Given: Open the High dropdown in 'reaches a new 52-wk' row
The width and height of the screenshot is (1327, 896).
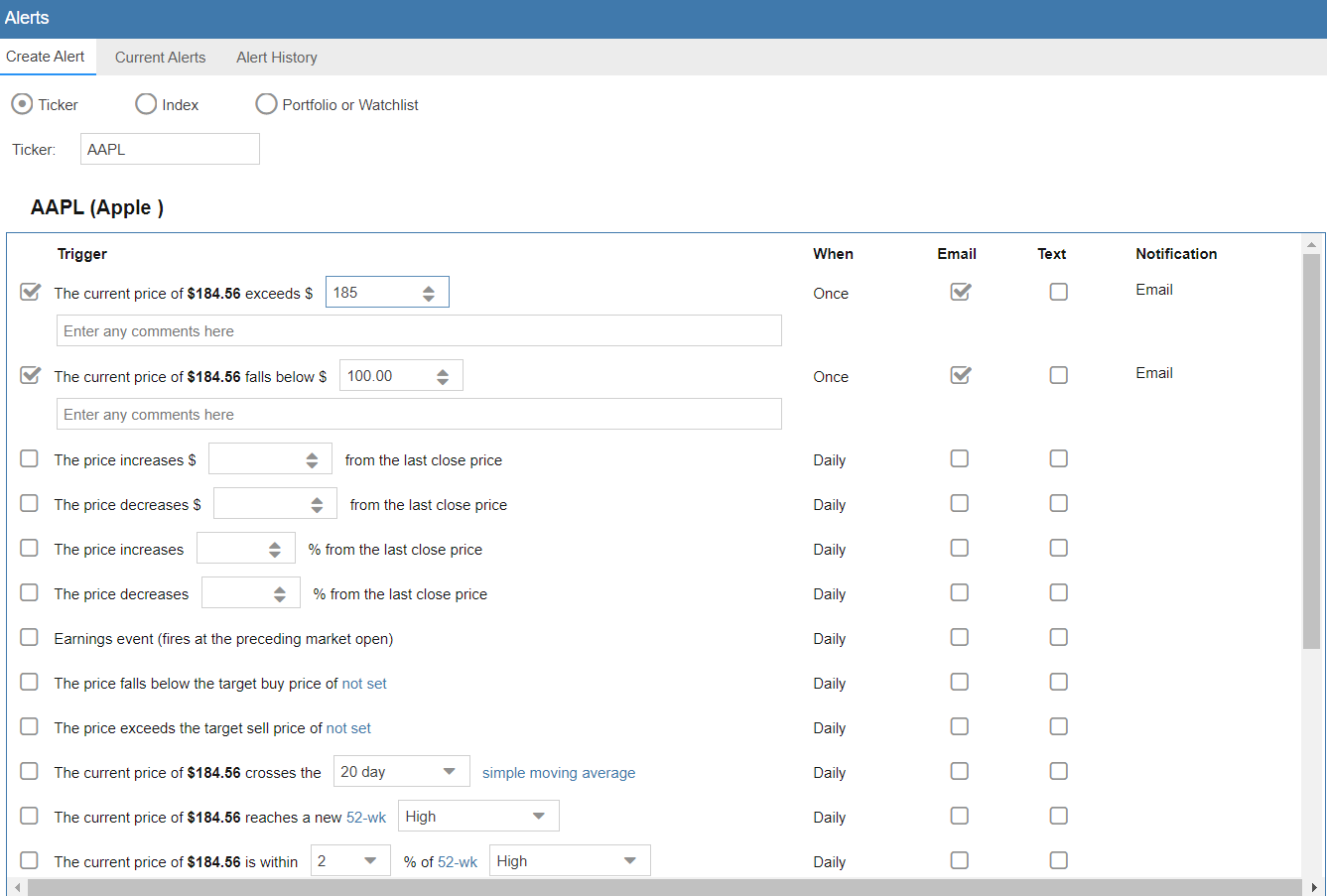Looking at the screenshot, I should pos(478,816).
